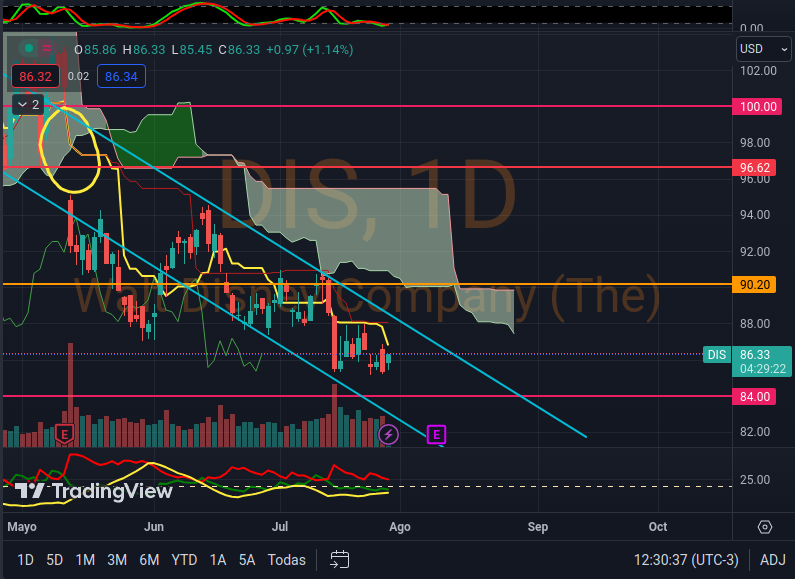
Task: Click the green market status dot
Action: [30, 48]
